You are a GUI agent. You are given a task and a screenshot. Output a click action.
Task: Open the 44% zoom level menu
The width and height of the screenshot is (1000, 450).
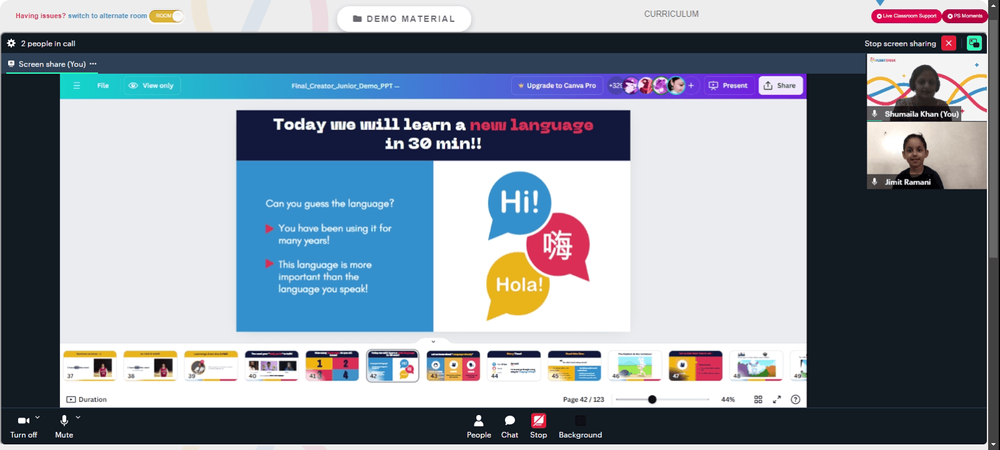click(728, 400)
